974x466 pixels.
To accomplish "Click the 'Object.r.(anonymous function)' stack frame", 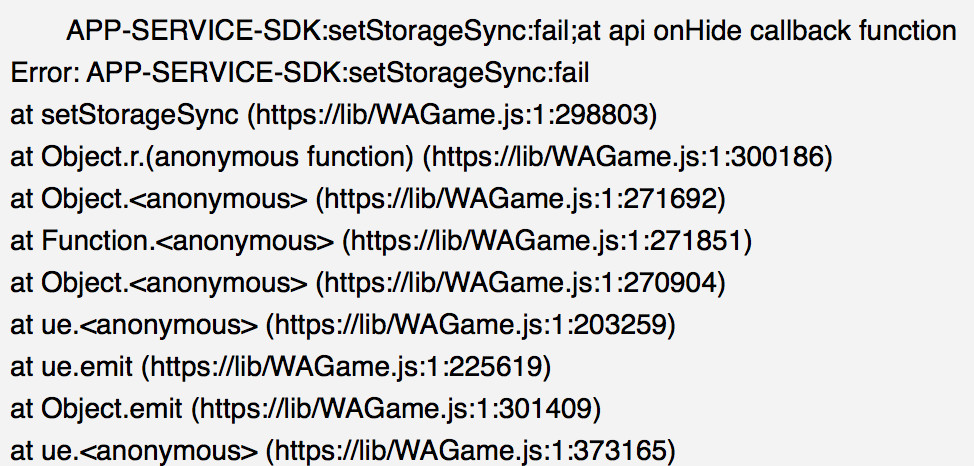I will click(x=227, y=157).
